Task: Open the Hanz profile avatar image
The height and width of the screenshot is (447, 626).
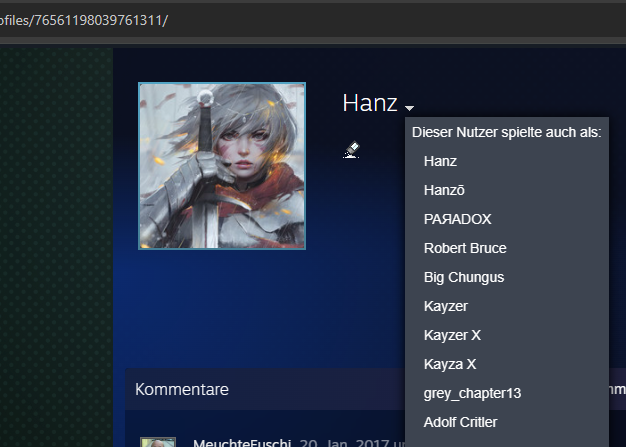Action: (222, 166)
